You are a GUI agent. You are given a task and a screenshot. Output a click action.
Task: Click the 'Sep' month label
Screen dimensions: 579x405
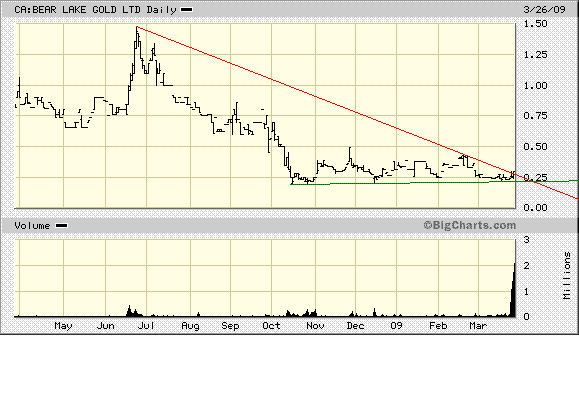tap(230, 326)
